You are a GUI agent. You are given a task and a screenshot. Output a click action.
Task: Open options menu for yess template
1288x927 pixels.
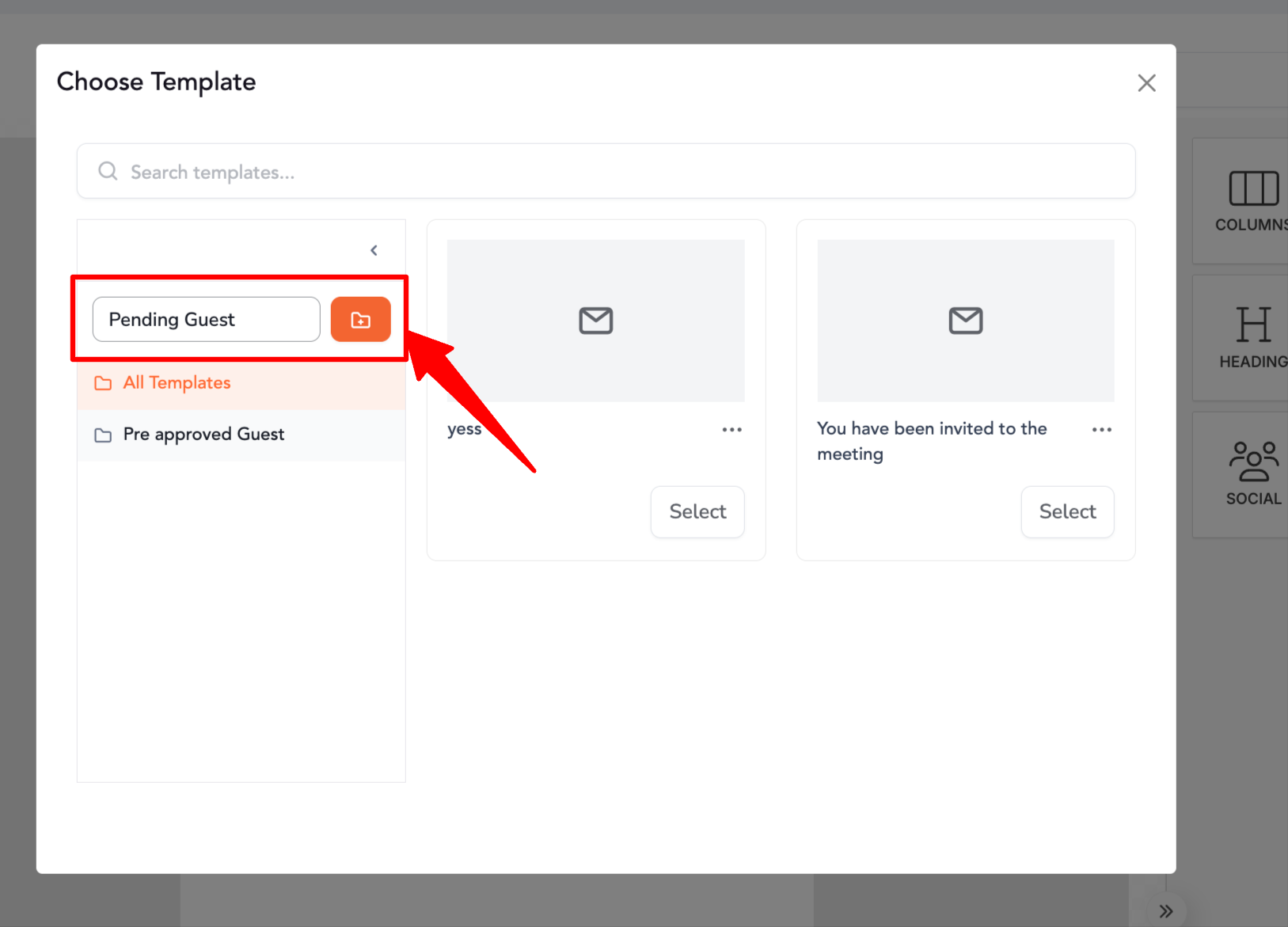(731, 430)
